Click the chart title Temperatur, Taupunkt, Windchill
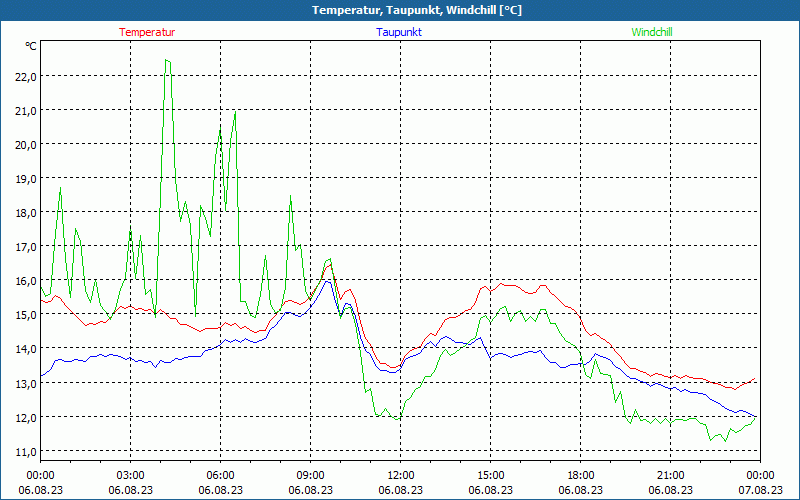The height and width of the screenshot is (500, 800). pos(417,10)
